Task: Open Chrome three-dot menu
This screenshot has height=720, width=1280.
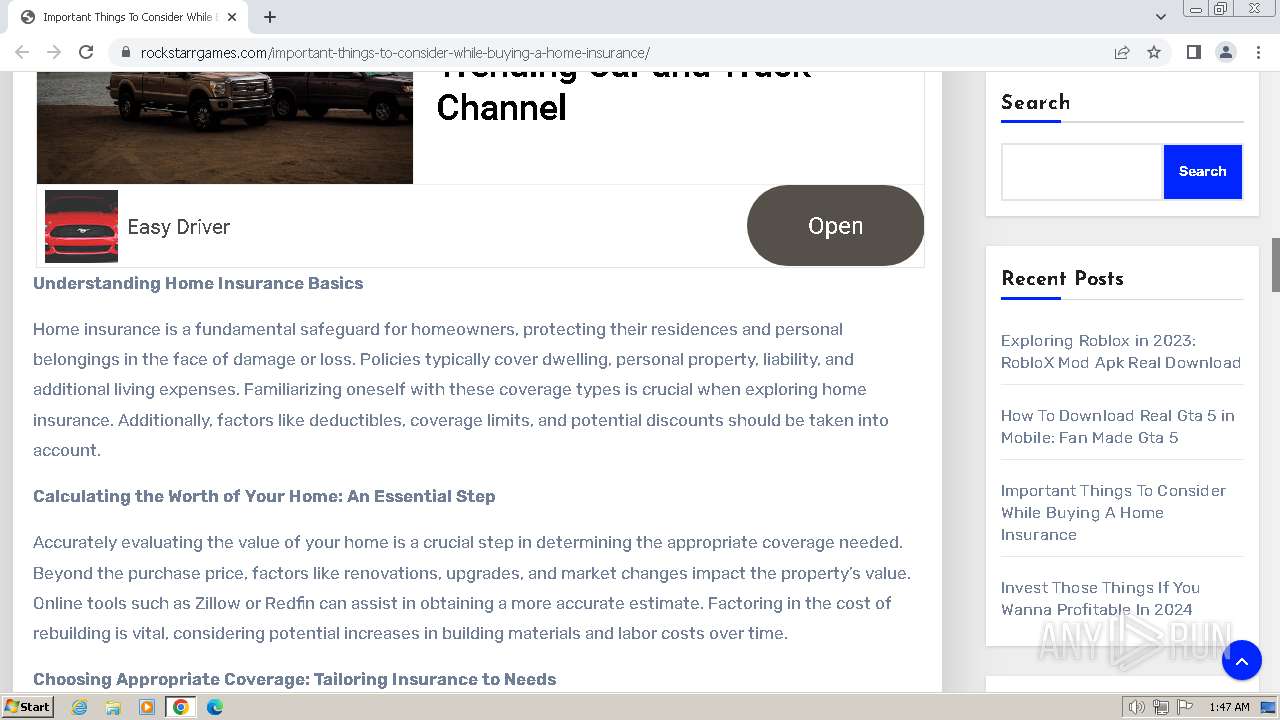Action: tap(1258, 52)
